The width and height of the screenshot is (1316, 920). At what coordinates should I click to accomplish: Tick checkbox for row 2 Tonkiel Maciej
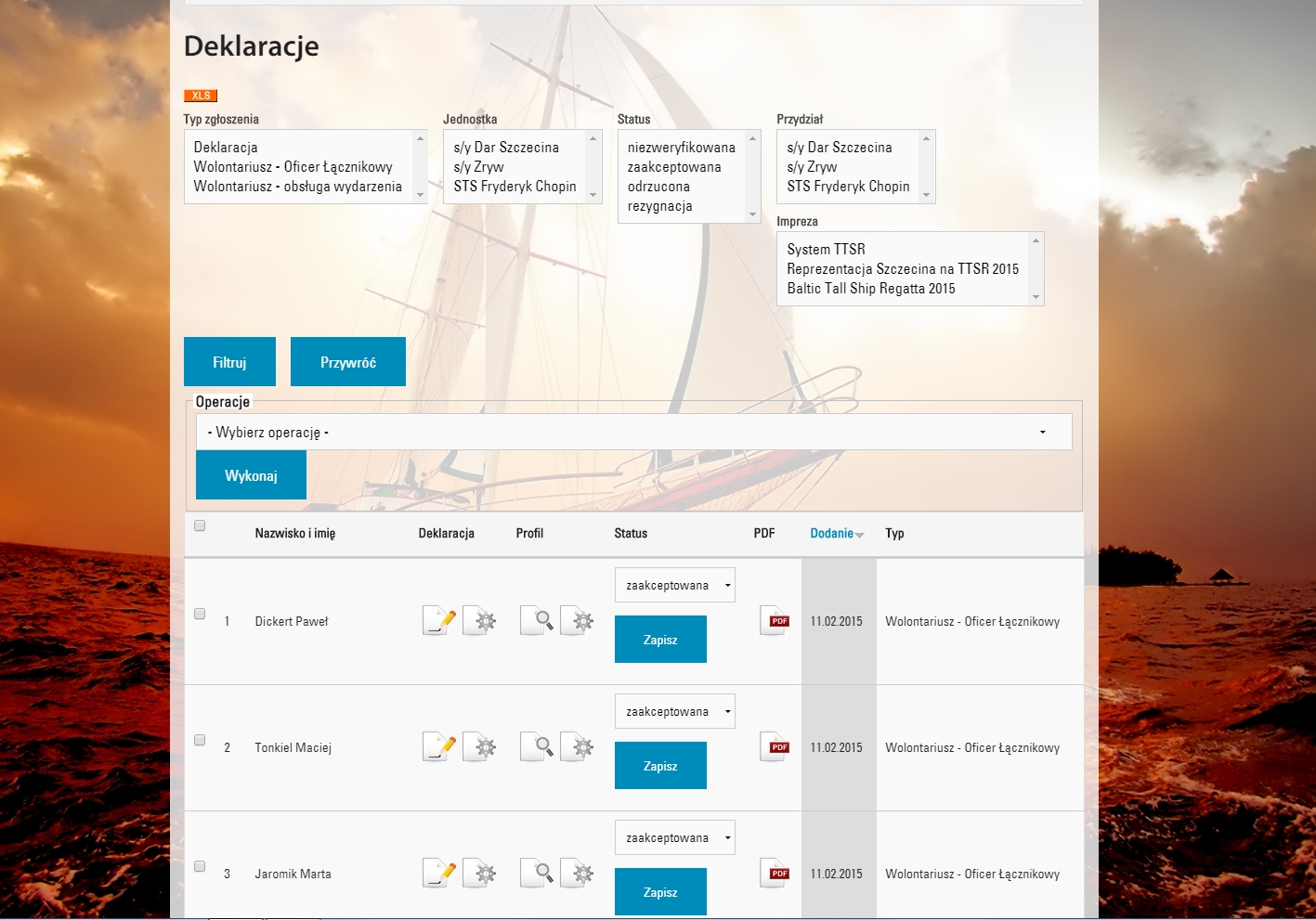point(200,740)
